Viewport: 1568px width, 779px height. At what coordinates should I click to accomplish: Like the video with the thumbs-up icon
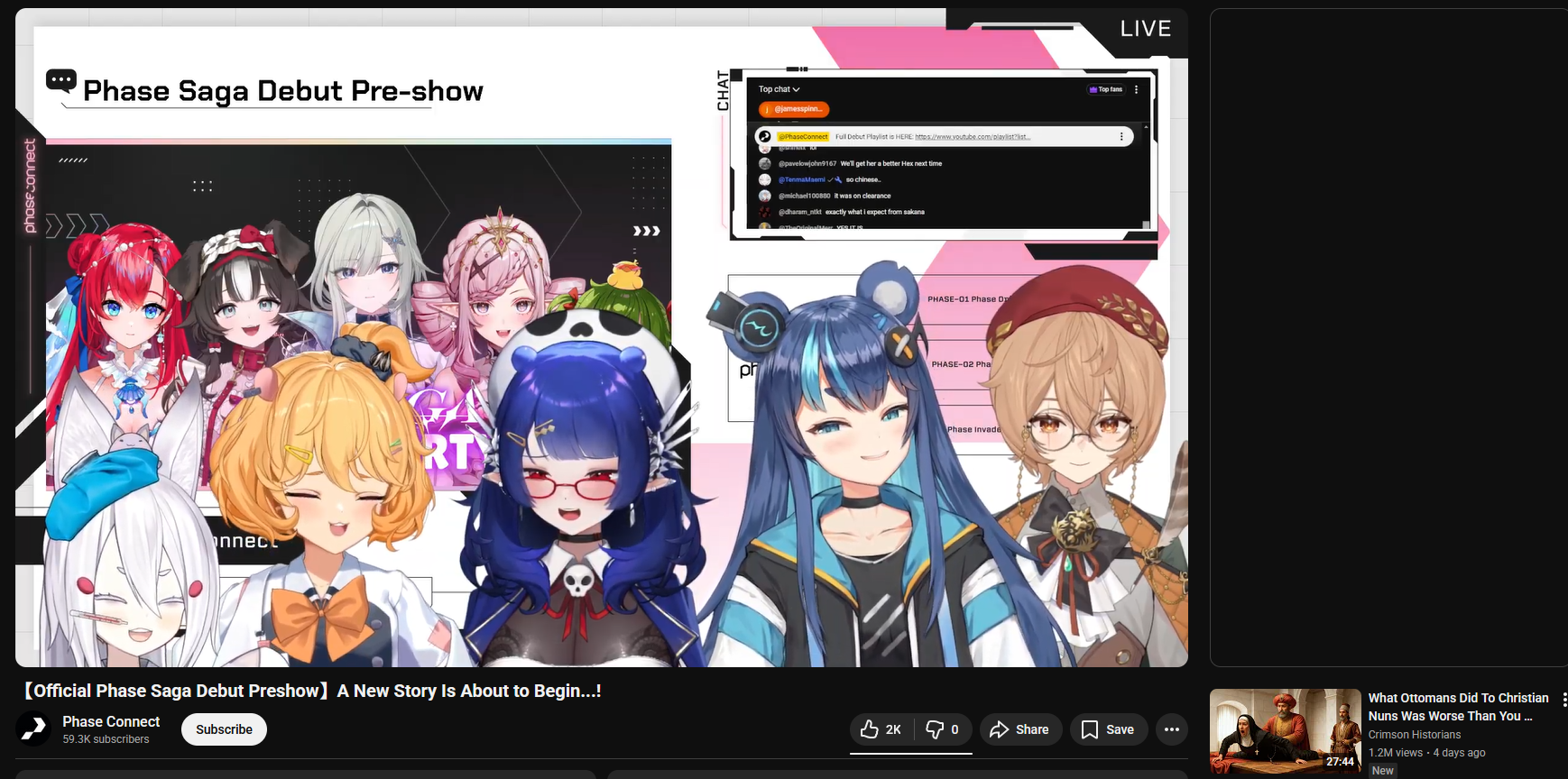[x=881, y=729]
